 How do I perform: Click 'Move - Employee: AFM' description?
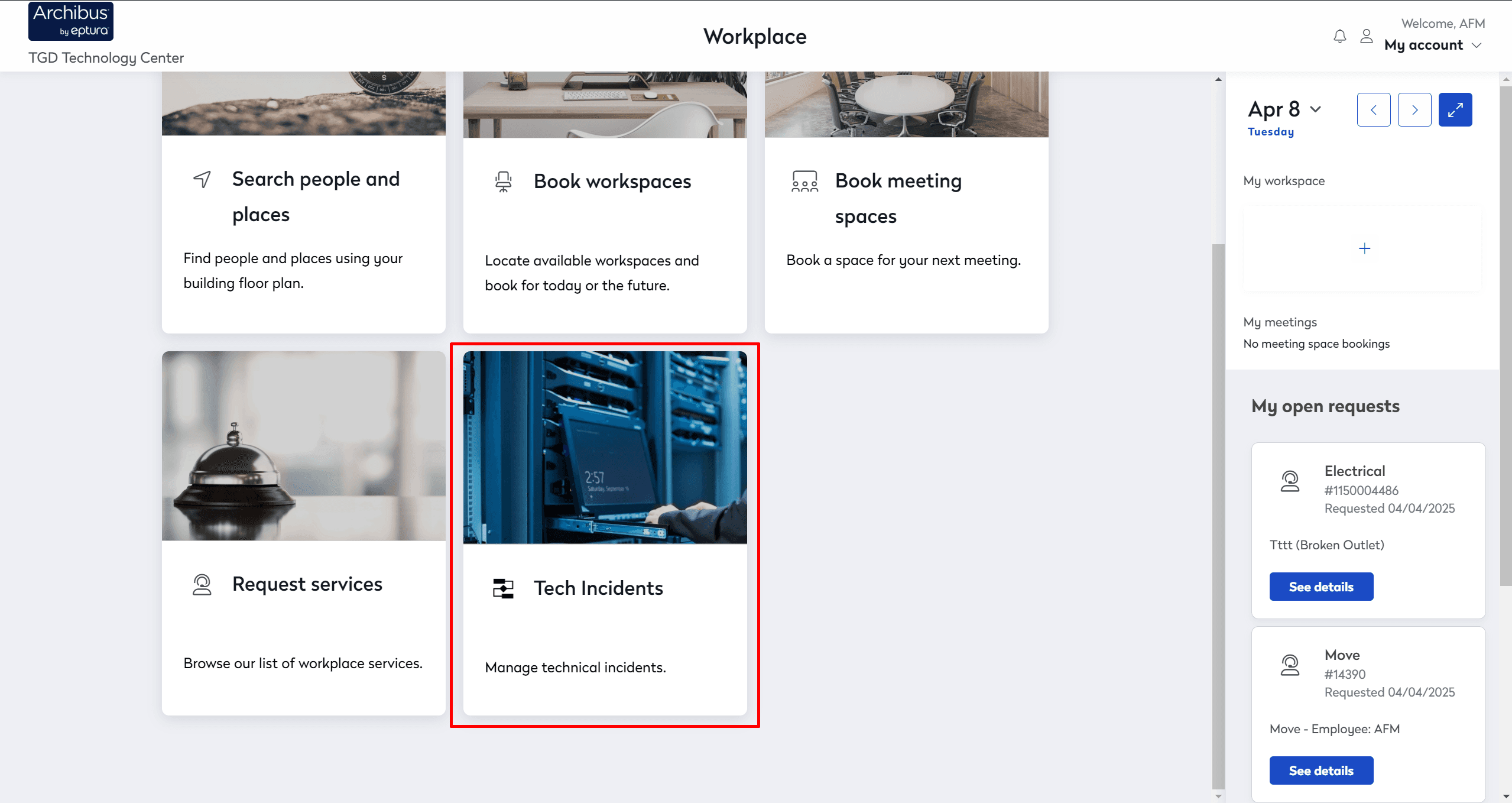tap(1335, 729)
